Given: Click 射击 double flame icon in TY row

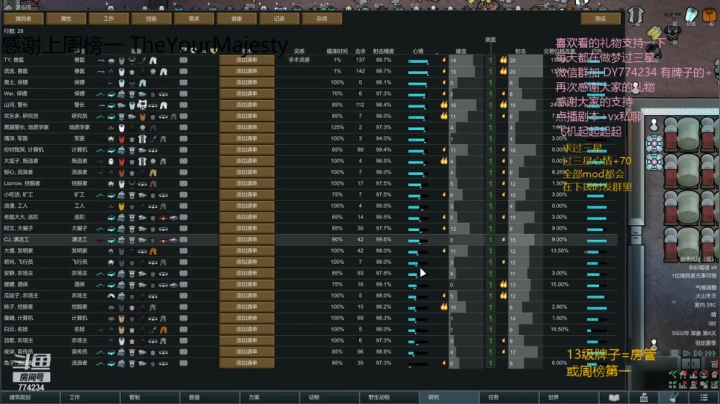Looking at the screenshot, I should pos(503,60).
